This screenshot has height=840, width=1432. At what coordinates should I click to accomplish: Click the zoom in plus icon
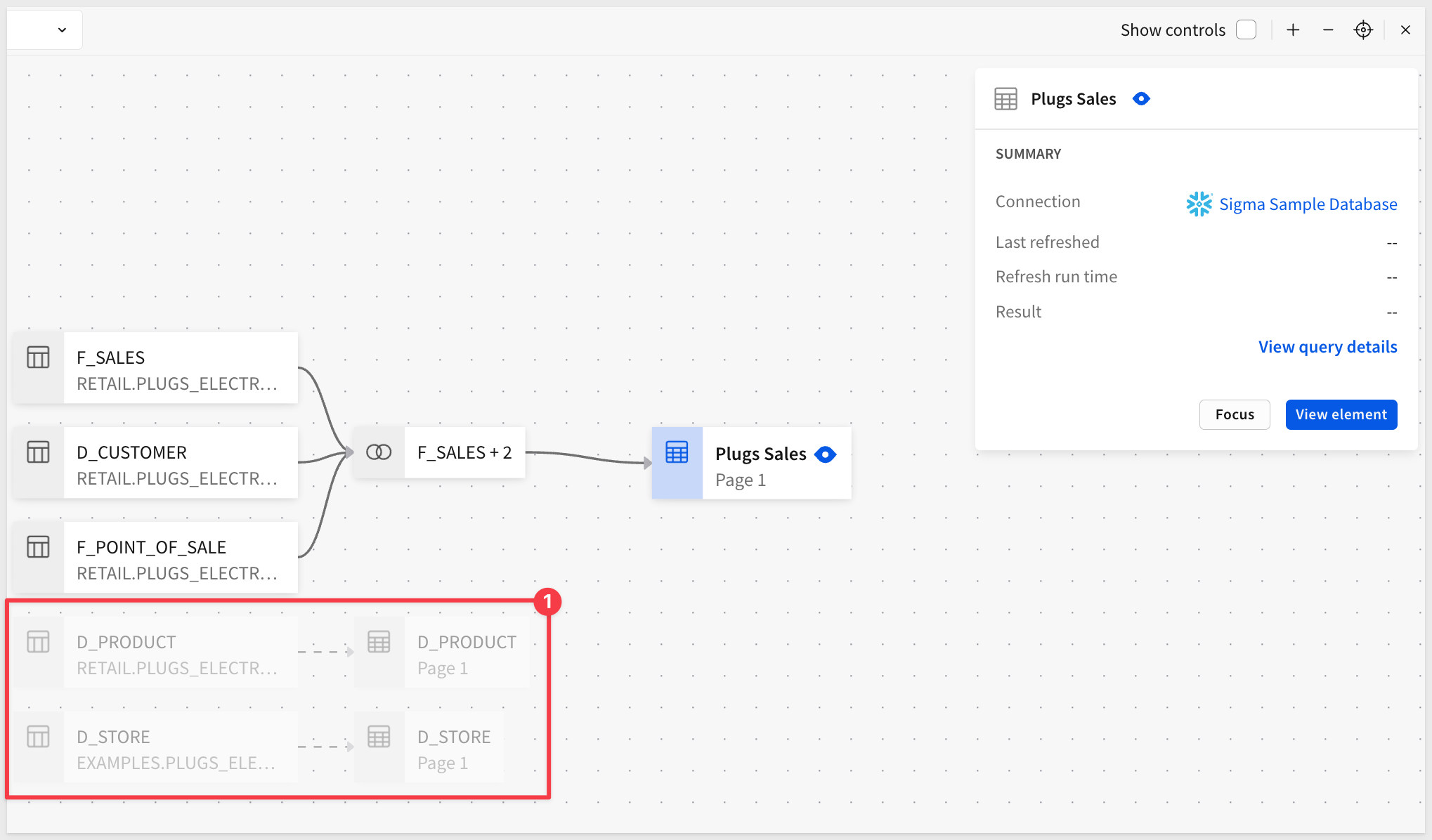tap(1293, 29)
